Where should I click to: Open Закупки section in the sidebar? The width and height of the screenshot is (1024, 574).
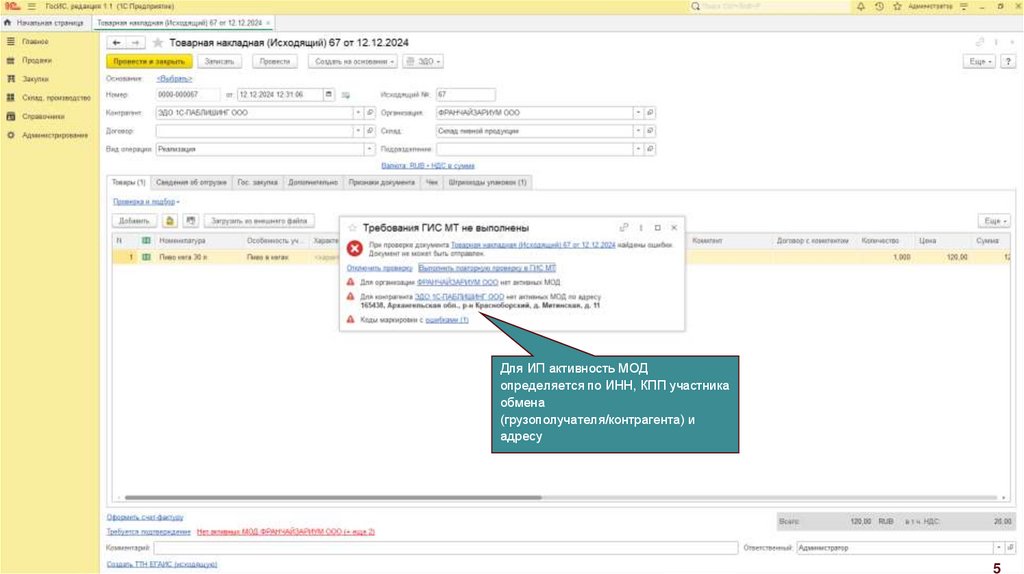35,79
